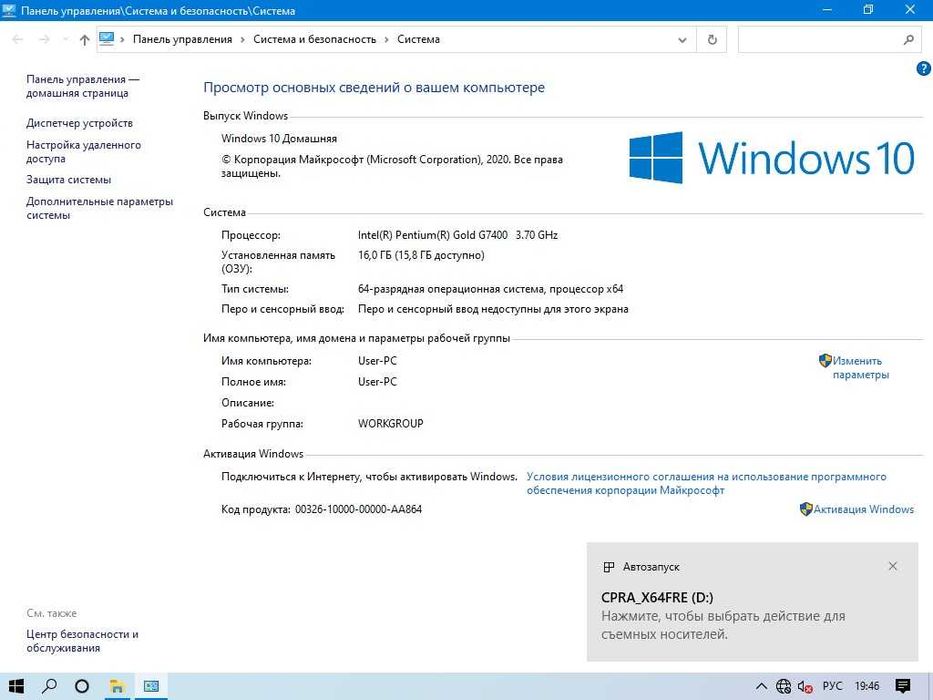Click 'Windows 10 Домашняя' edition text

click(279, 139)
